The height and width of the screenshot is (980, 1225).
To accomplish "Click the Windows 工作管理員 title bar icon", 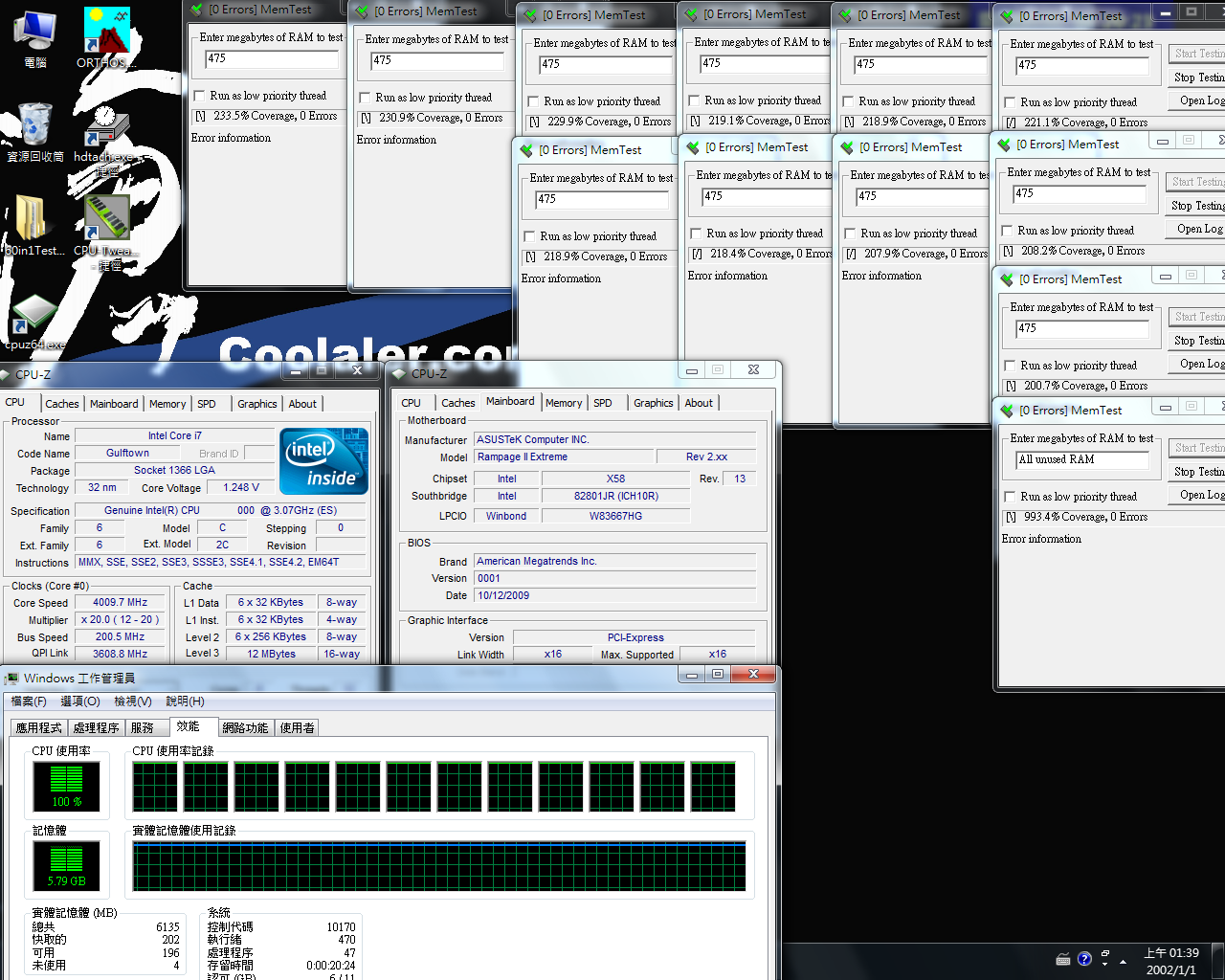I will pos(11,679).
